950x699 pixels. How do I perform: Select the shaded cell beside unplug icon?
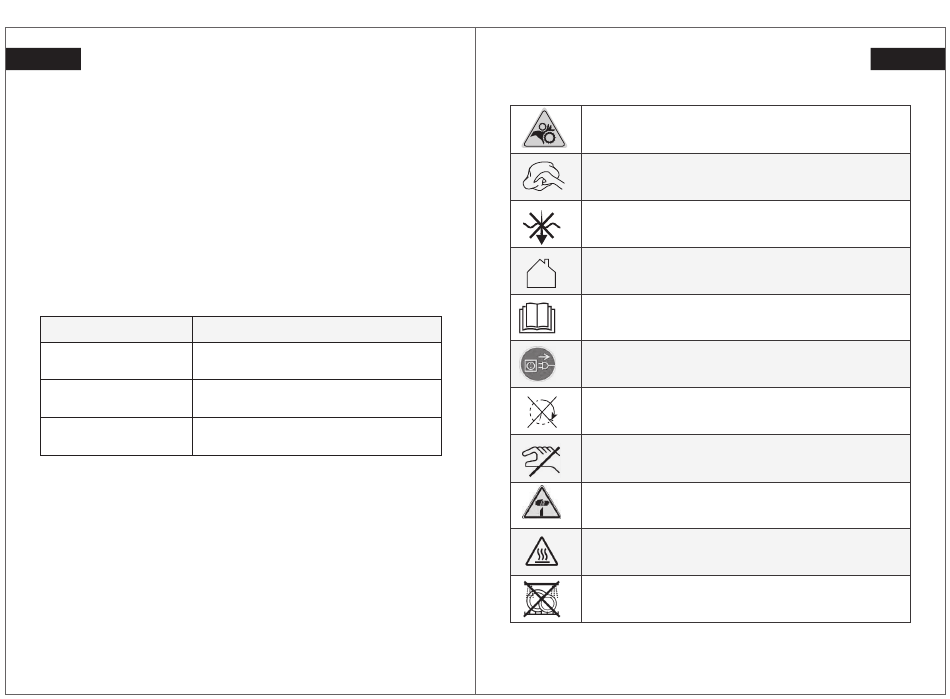click(746, 364)
